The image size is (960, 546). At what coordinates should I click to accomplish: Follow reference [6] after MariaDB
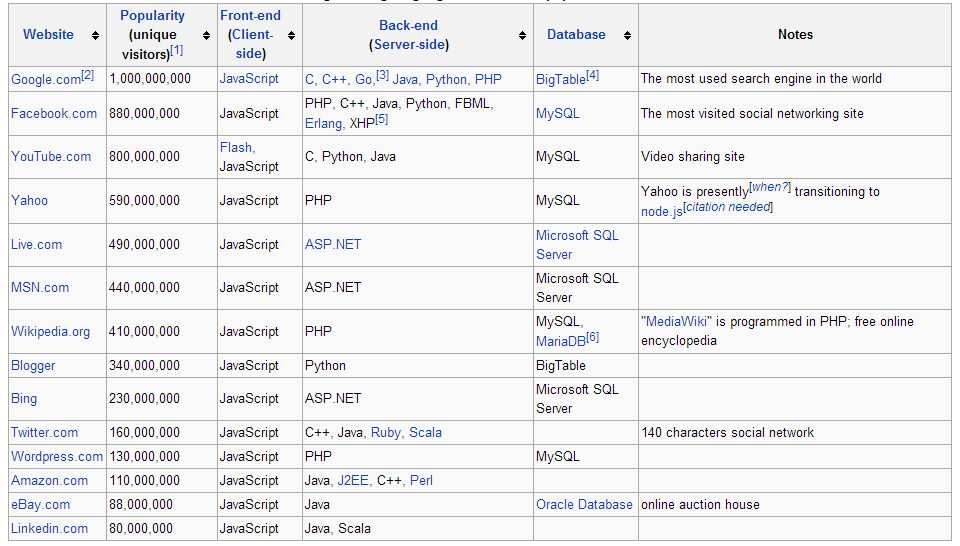click(593, 337)
